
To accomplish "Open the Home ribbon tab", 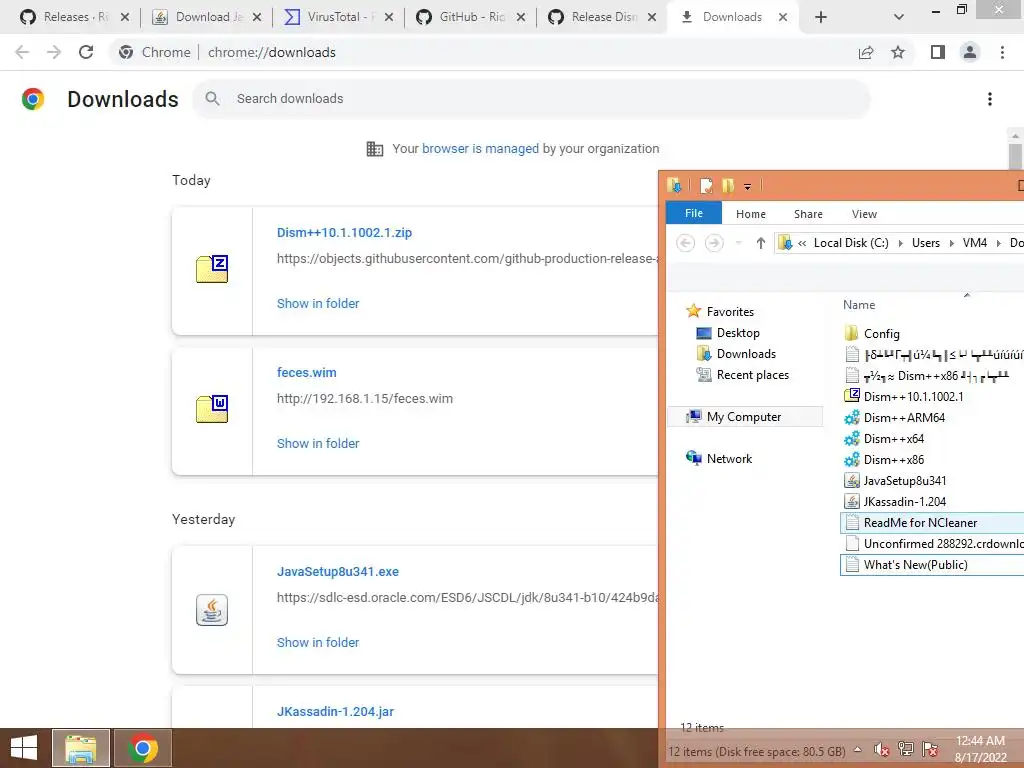I will 750,214.
